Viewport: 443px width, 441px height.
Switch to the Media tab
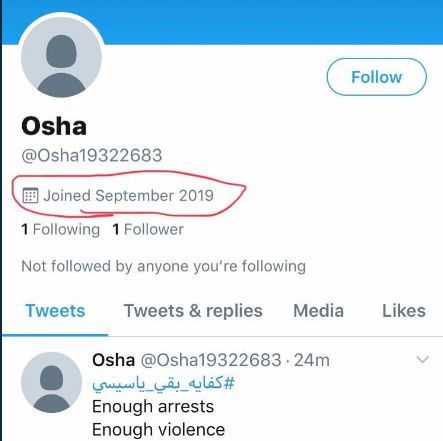[x=318, y=311]
